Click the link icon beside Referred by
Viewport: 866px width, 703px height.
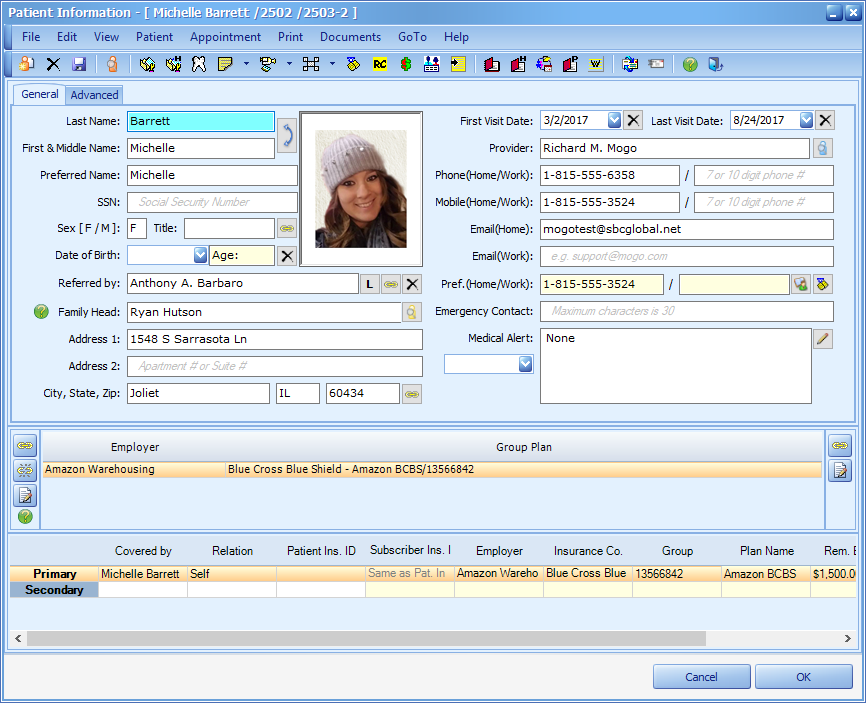click(391, 284)
